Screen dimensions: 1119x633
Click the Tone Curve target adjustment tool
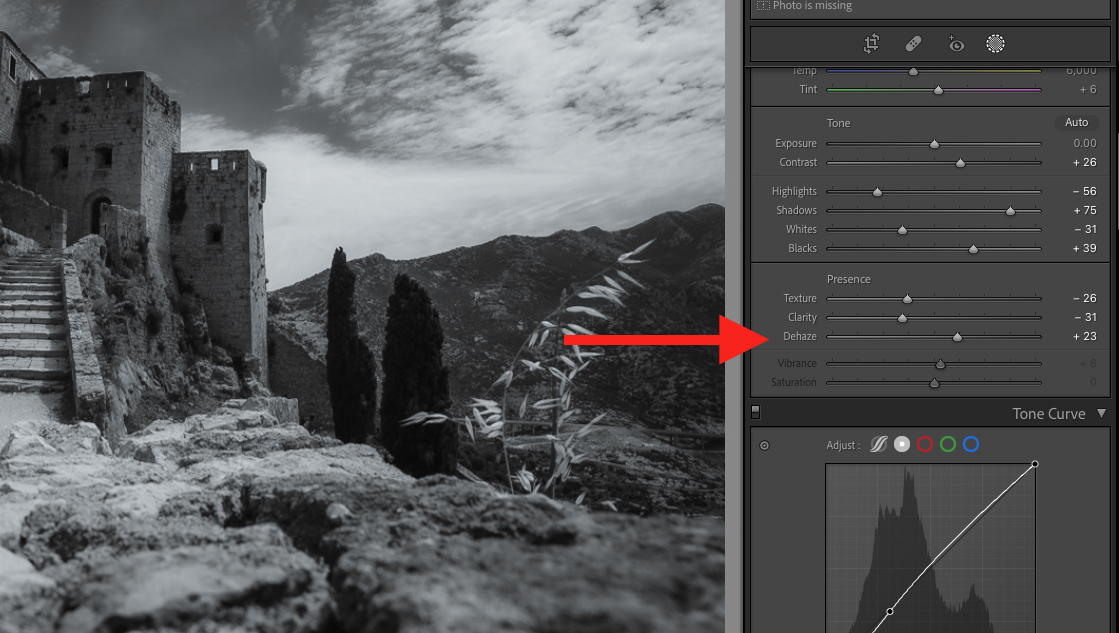coord(764,445)
